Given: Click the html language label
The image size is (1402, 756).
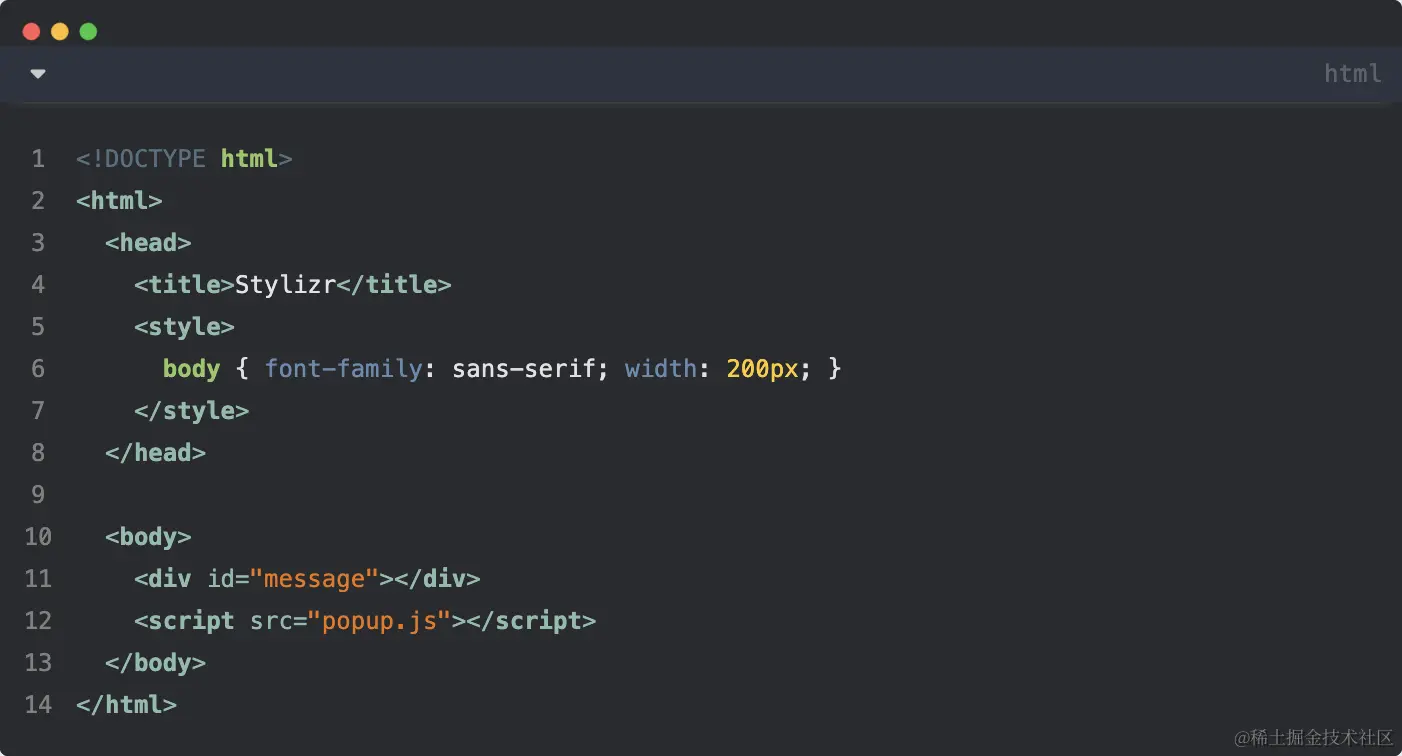Looking at the screenshot, I should [1353, 73].
